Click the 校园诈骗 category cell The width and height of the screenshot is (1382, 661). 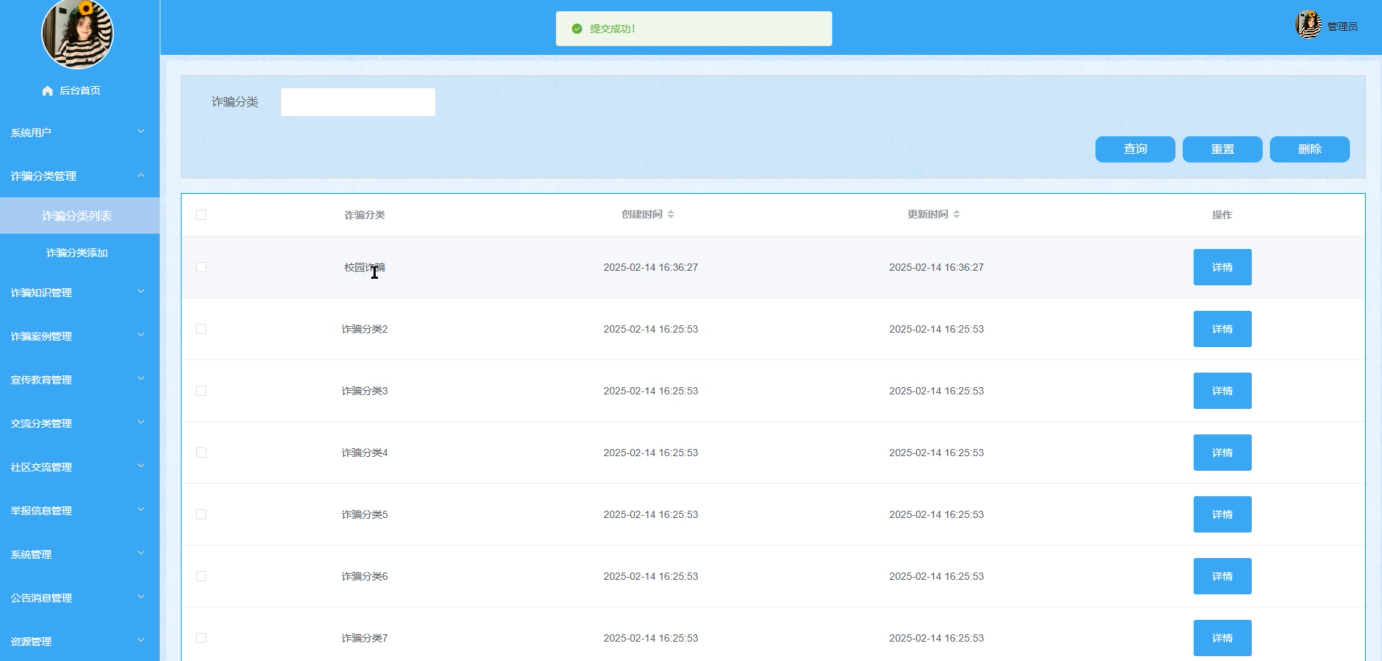(x=365, y=268)
